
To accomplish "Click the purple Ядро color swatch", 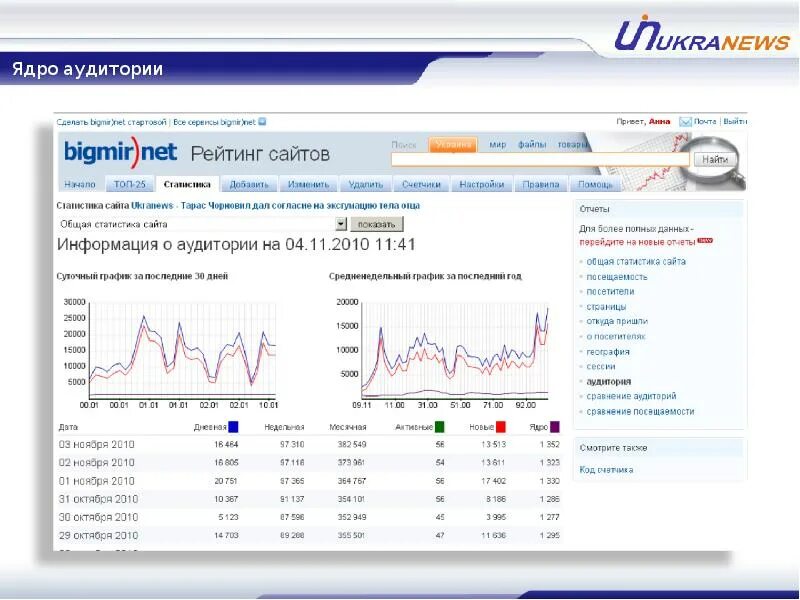I will 555,427.
